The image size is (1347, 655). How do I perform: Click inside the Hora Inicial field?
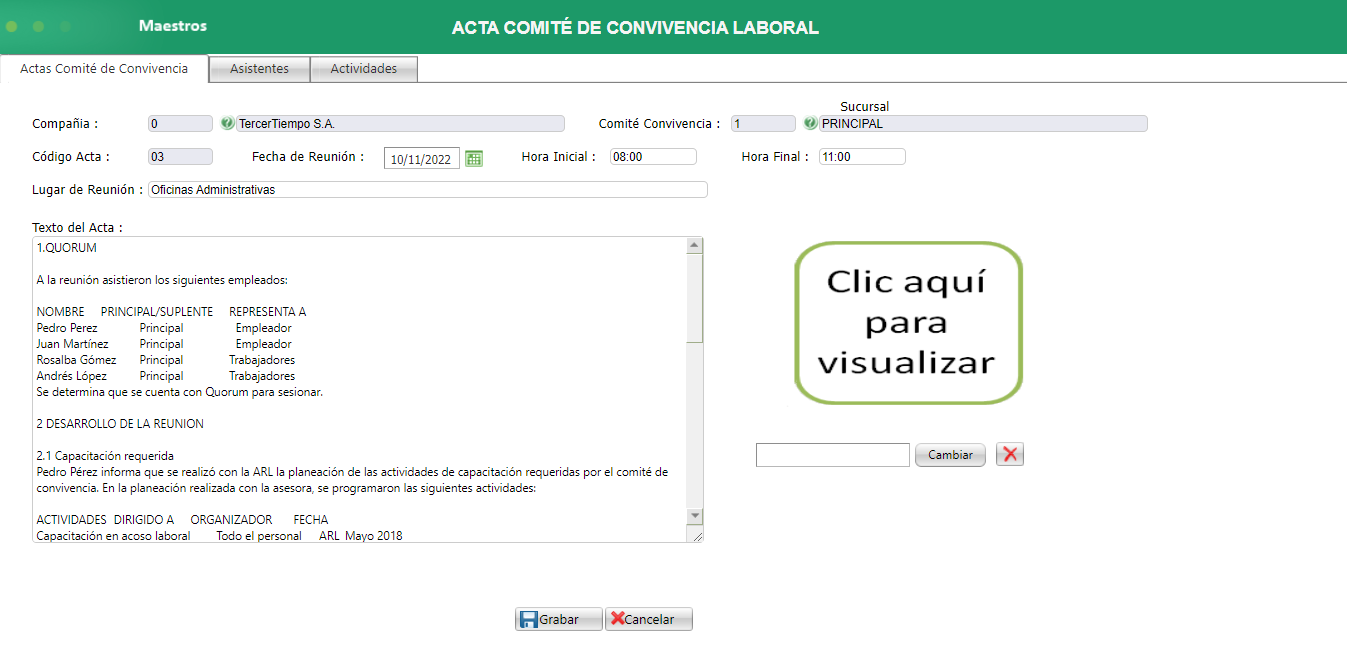[651, 156]
